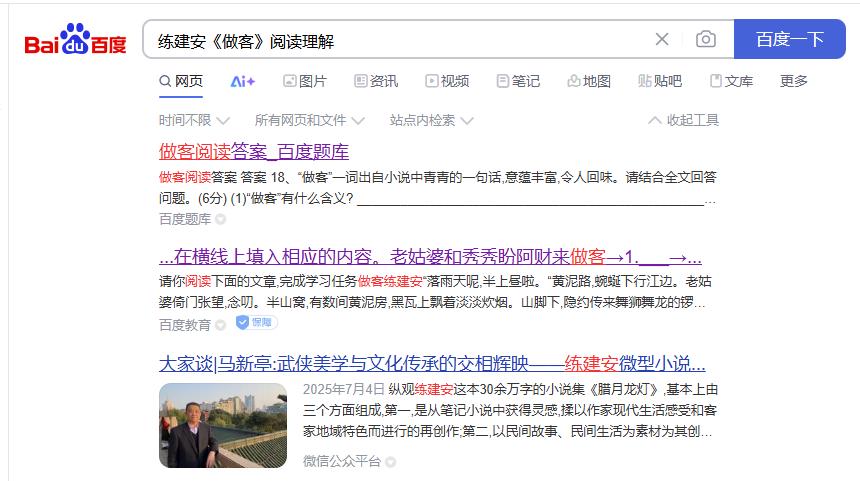The width and height of the screenshot is (860, 481).
Task: Expand the 时间不限 filter dropdown
Action: [x=194, y=120]
